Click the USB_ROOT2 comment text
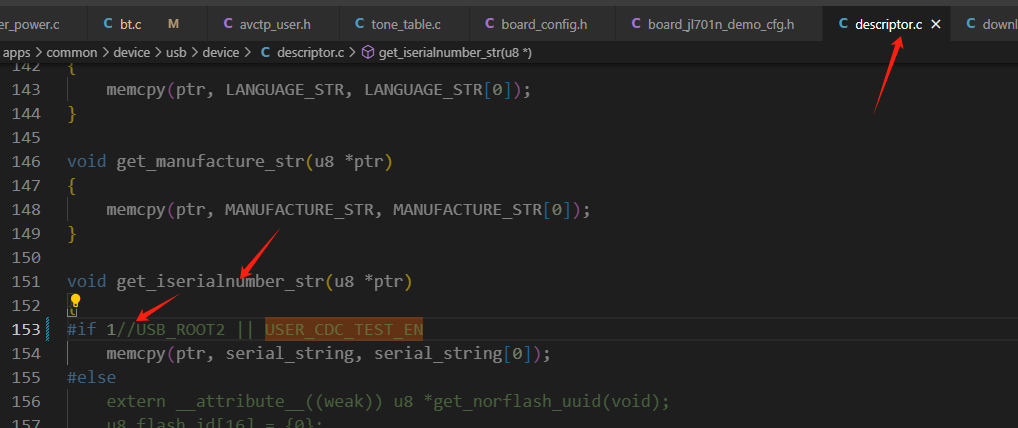The height and width of the screenshot is (428, 1018). 180,329
